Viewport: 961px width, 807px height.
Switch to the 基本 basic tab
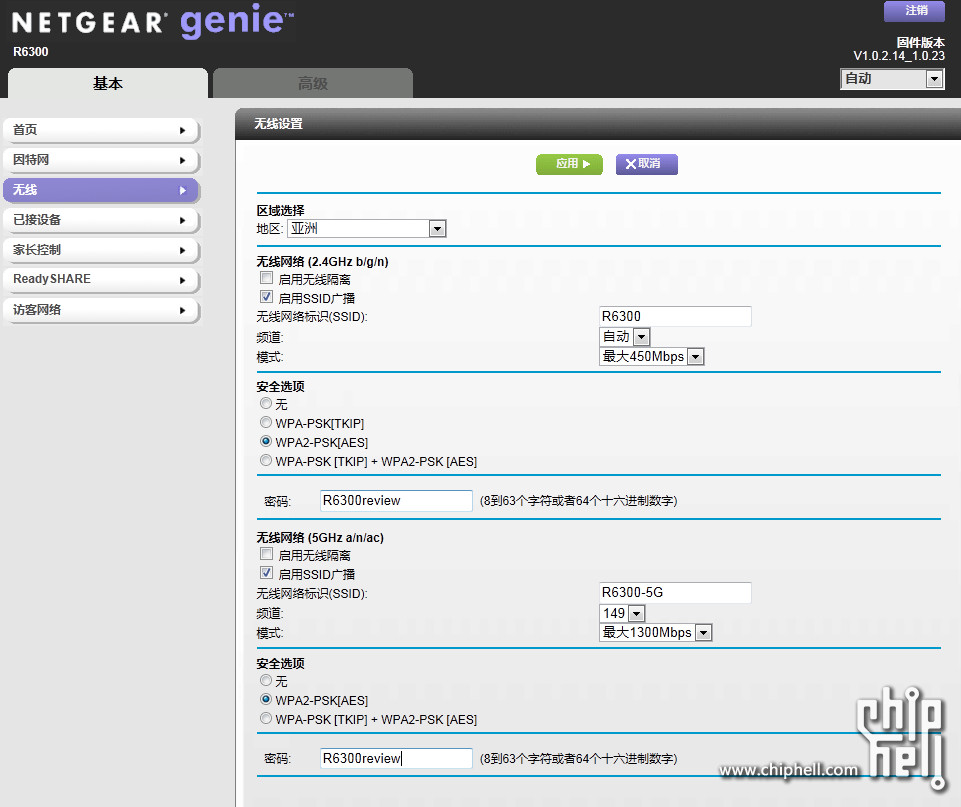click(x=108, y=83)
